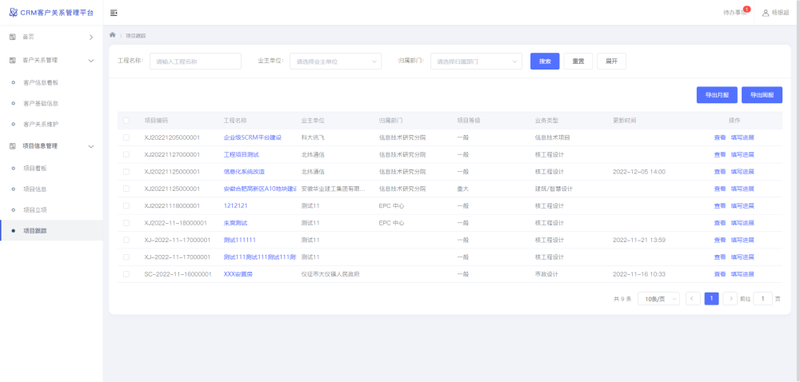Open the 信息化系统改造 project link
The height and width of the screenshot is (382, 800).
(x=244, y=171)
